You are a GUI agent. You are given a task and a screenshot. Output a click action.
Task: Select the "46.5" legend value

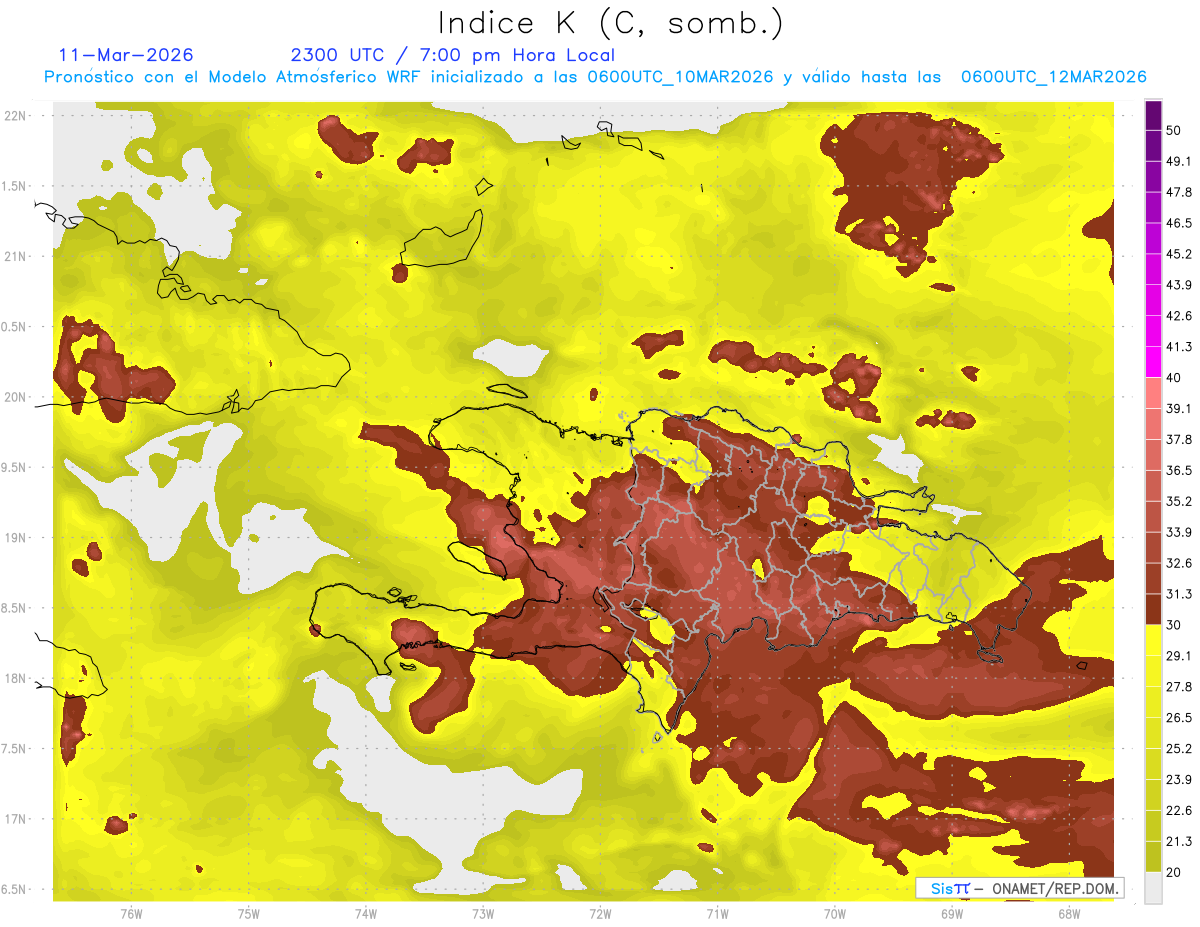pyautogui.click(x=1179, y=224)
